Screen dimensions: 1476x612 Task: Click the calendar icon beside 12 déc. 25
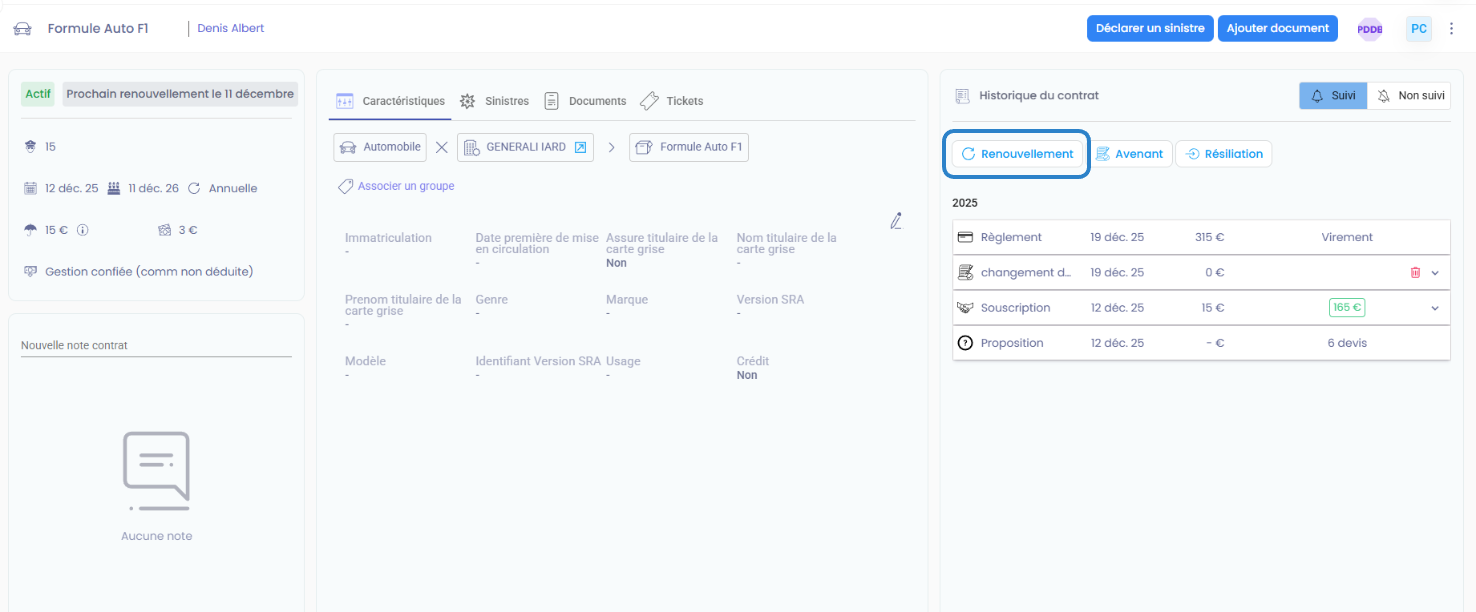click(30, 188)
